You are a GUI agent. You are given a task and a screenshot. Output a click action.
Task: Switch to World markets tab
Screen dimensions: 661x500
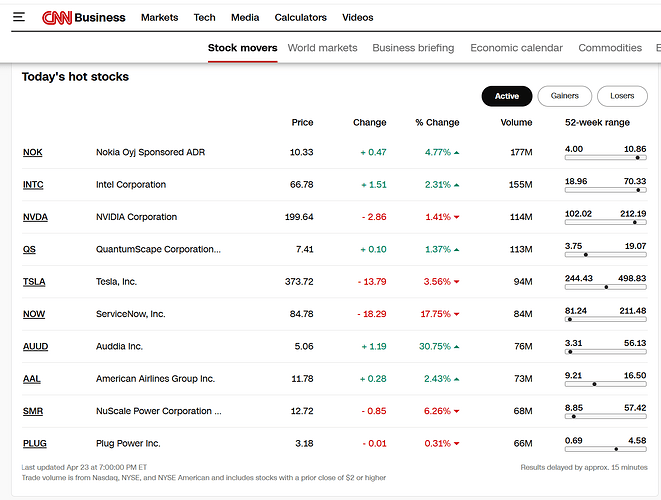pyautogui.click(x=322, y=48)
